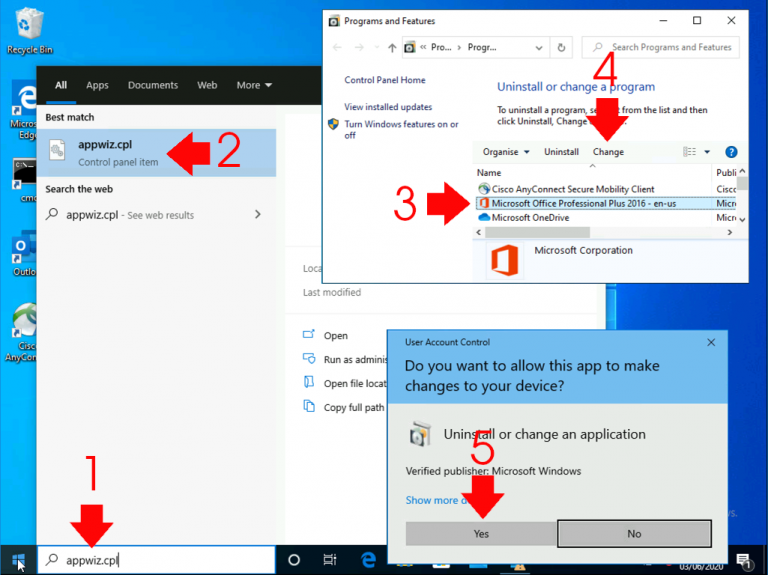Select the All search tab
The height and width of the screenshot is (575, 768).
point(61,85)
